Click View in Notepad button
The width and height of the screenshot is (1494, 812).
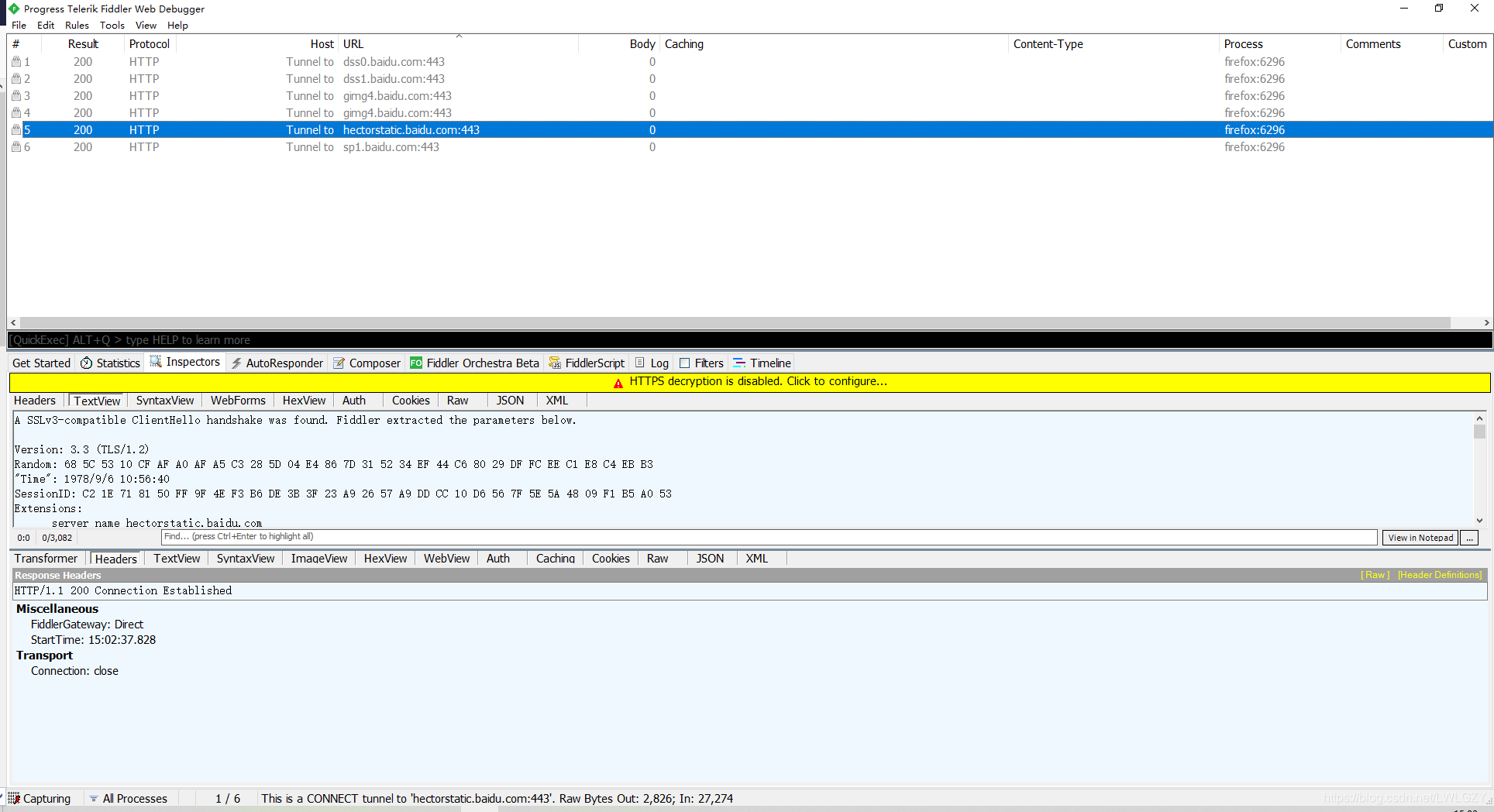point(1420,538)
